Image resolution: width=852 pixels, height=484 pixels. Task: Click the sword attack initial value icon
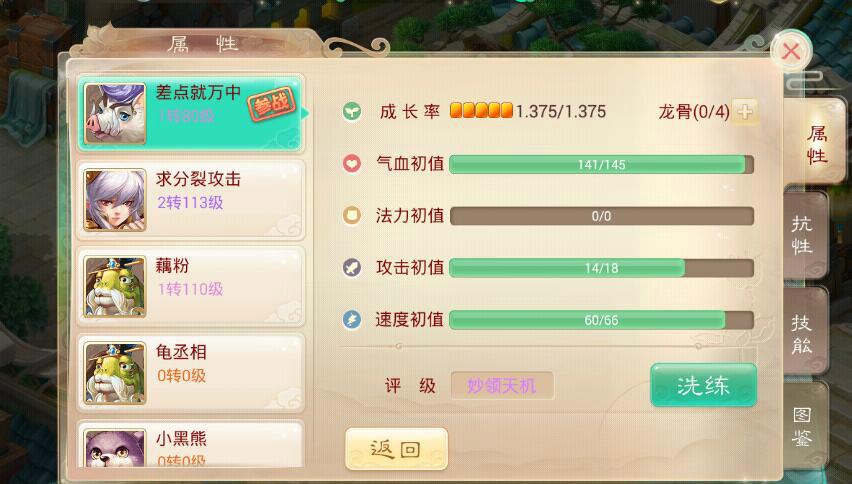(x=352, y=268)
